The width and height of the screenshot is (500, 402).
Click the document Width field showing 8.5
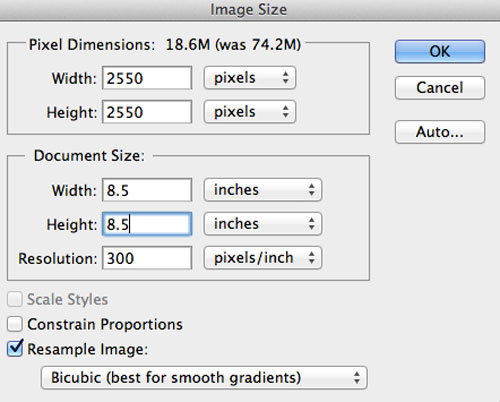(x=147, y=190)
